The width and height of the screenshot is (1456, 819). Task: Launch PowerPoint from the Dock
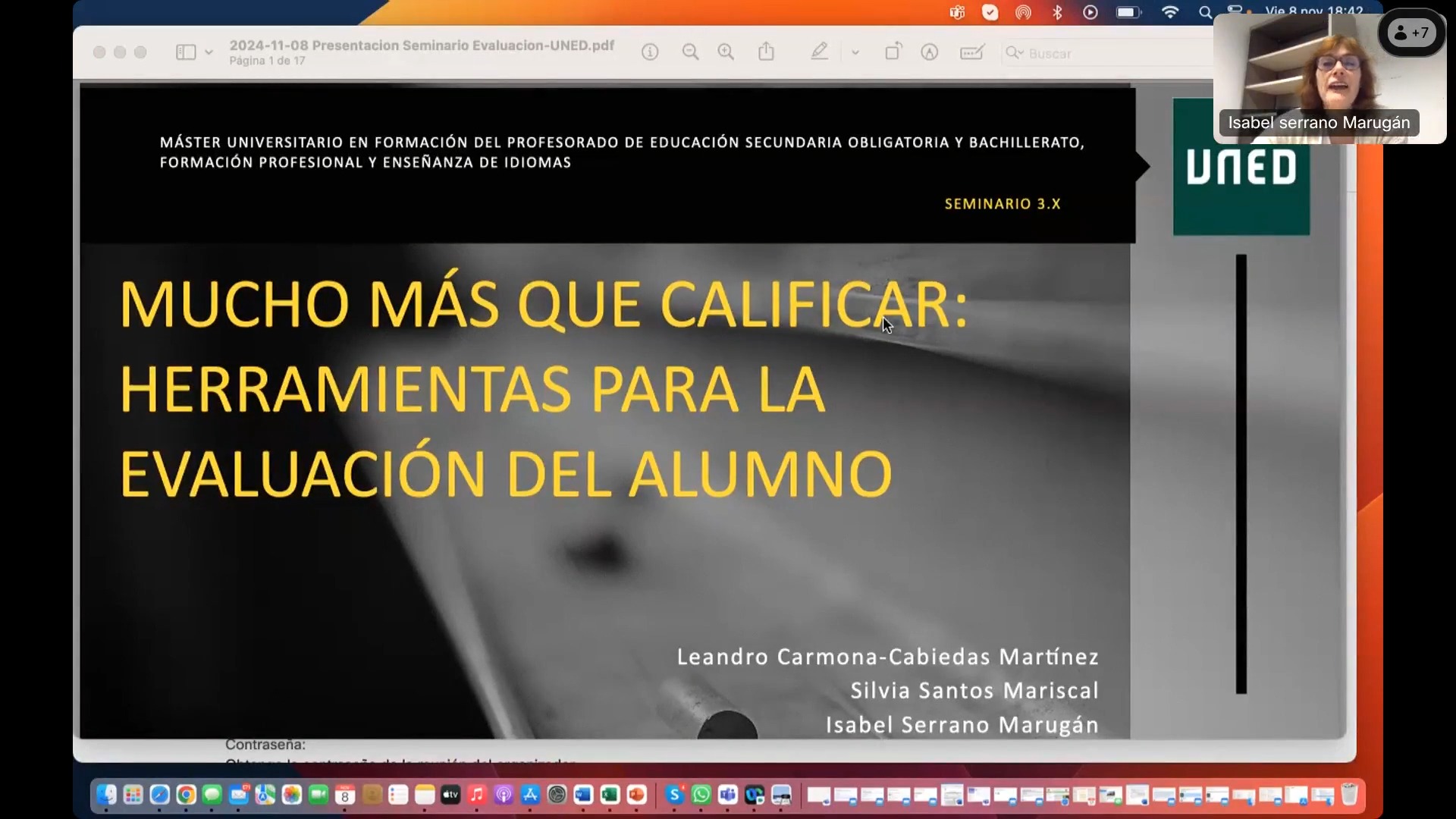(x=636, y=794)
